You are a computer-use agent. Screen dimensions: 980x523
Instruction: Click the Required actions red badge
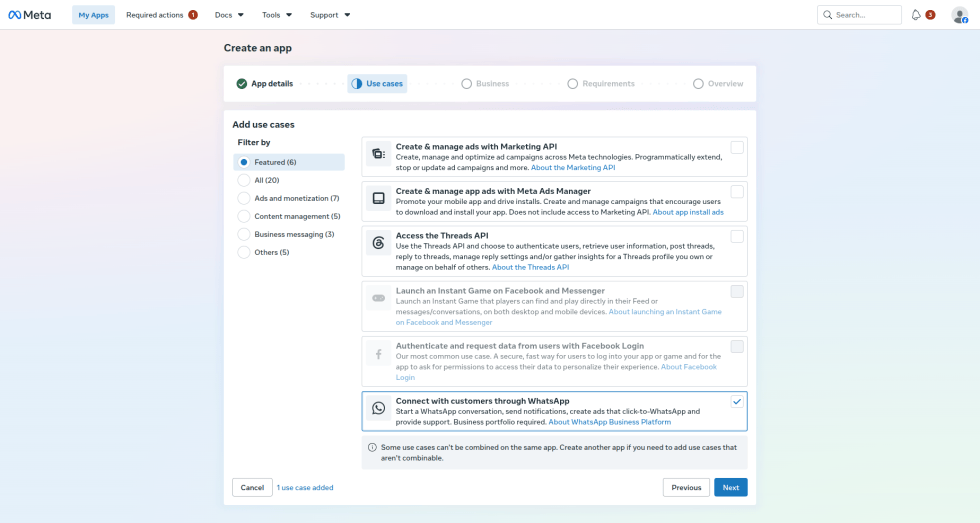point(193,15)
